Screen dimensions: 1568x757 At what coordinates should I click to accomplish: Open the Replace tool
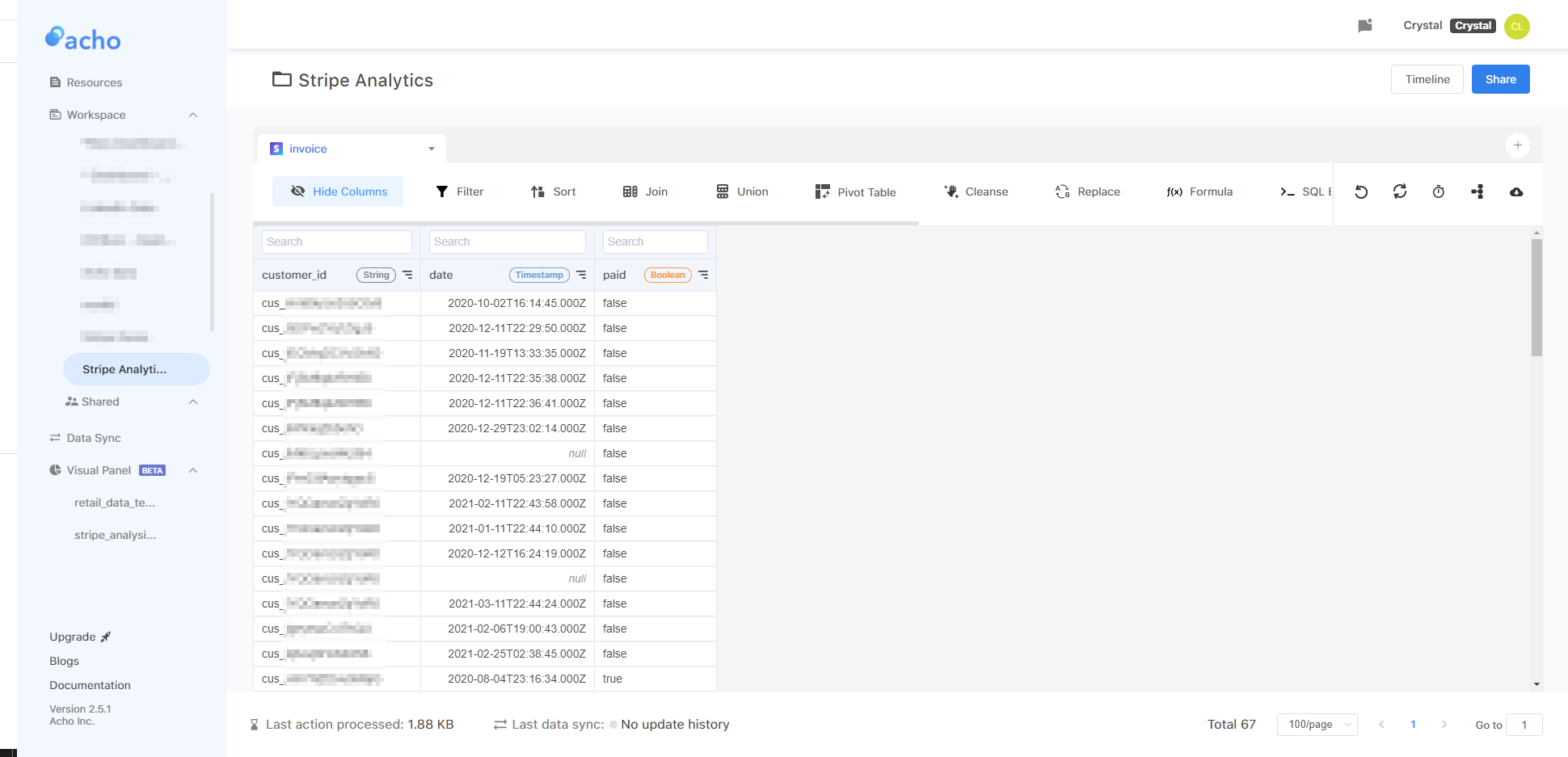[1087, 191]
